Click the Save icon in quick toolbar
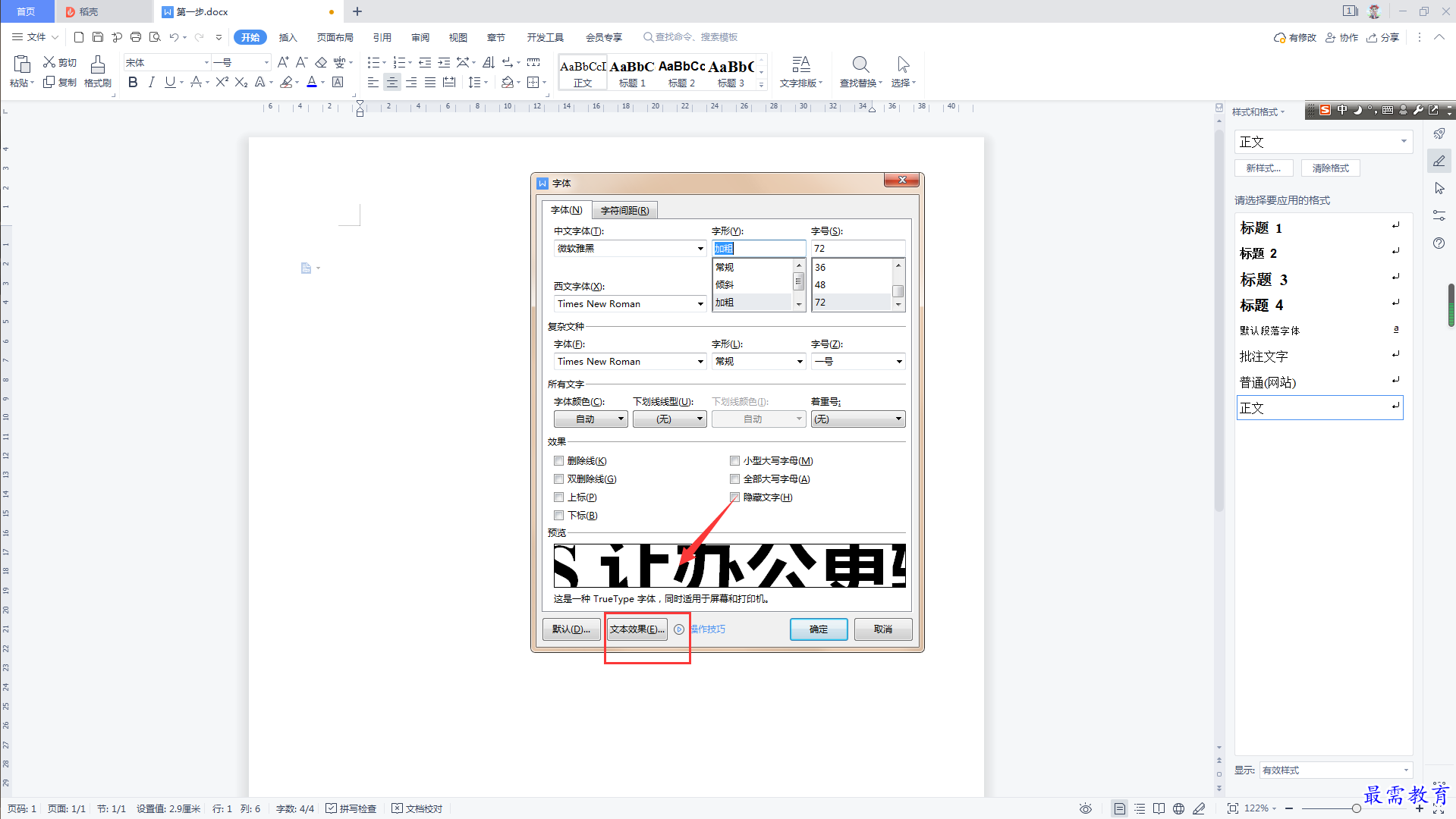Viewport: 1456px width, 819px height. coord(98,37)
